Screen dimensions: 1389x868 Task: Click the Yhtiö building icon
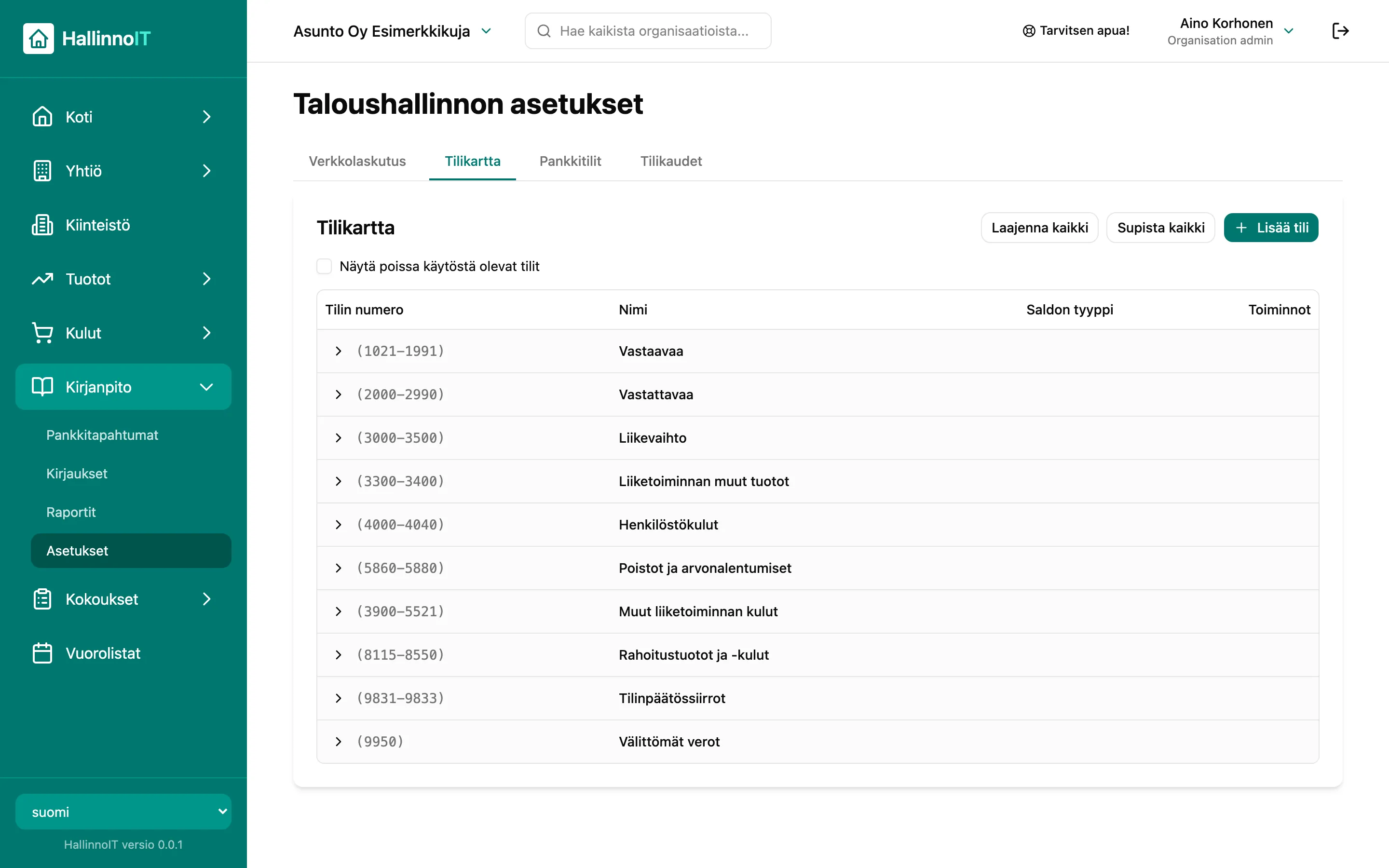click(42, 171)
